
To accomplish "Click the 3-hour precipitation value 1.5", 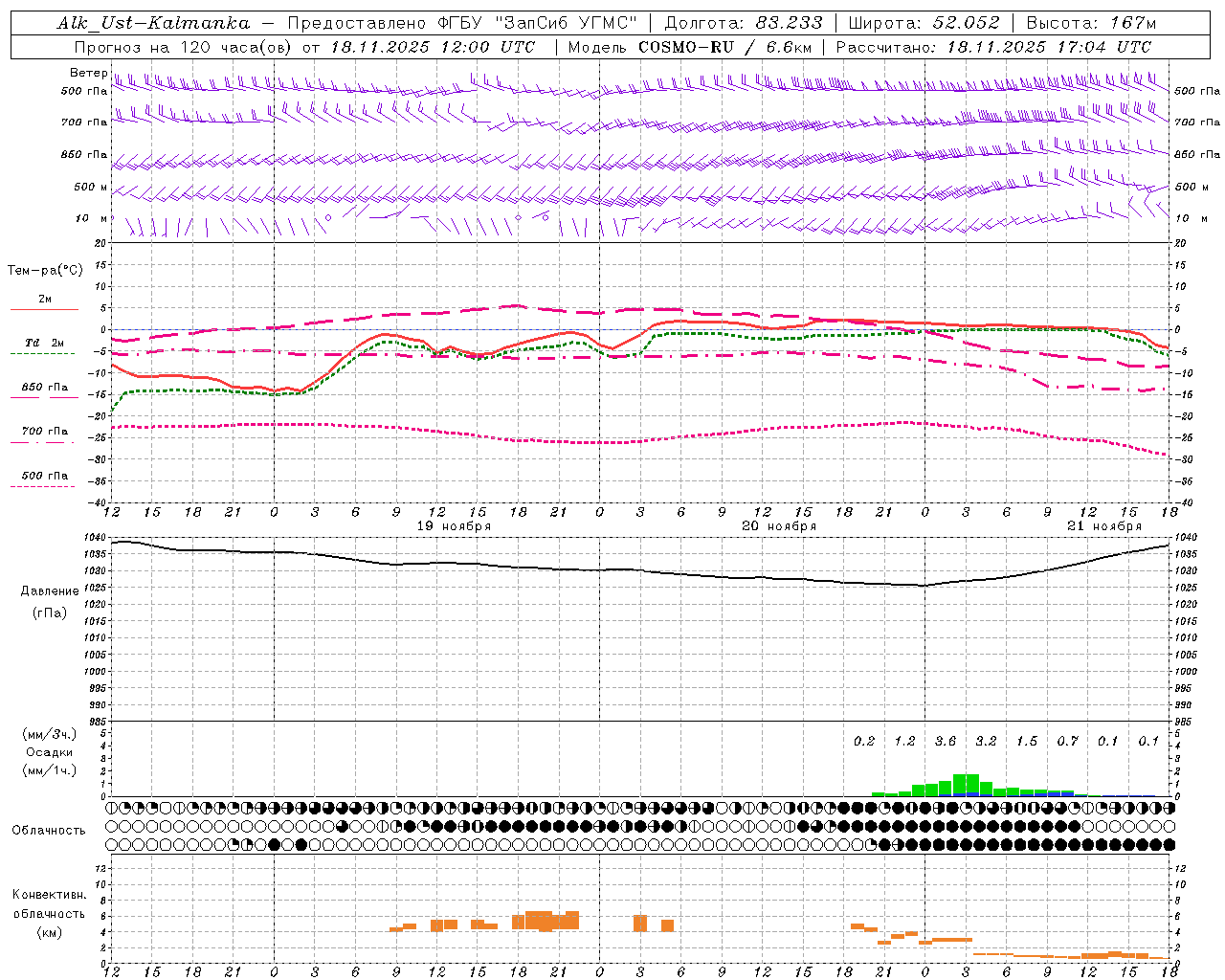I will [1027, 741].
